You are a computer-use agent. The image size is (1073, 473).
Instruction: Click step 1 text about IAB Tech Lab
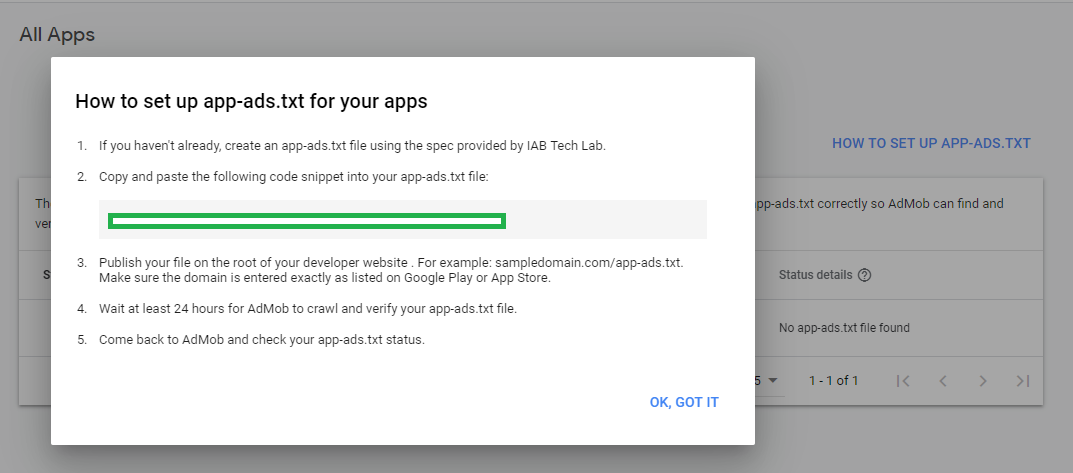click(x=352, y=146)
